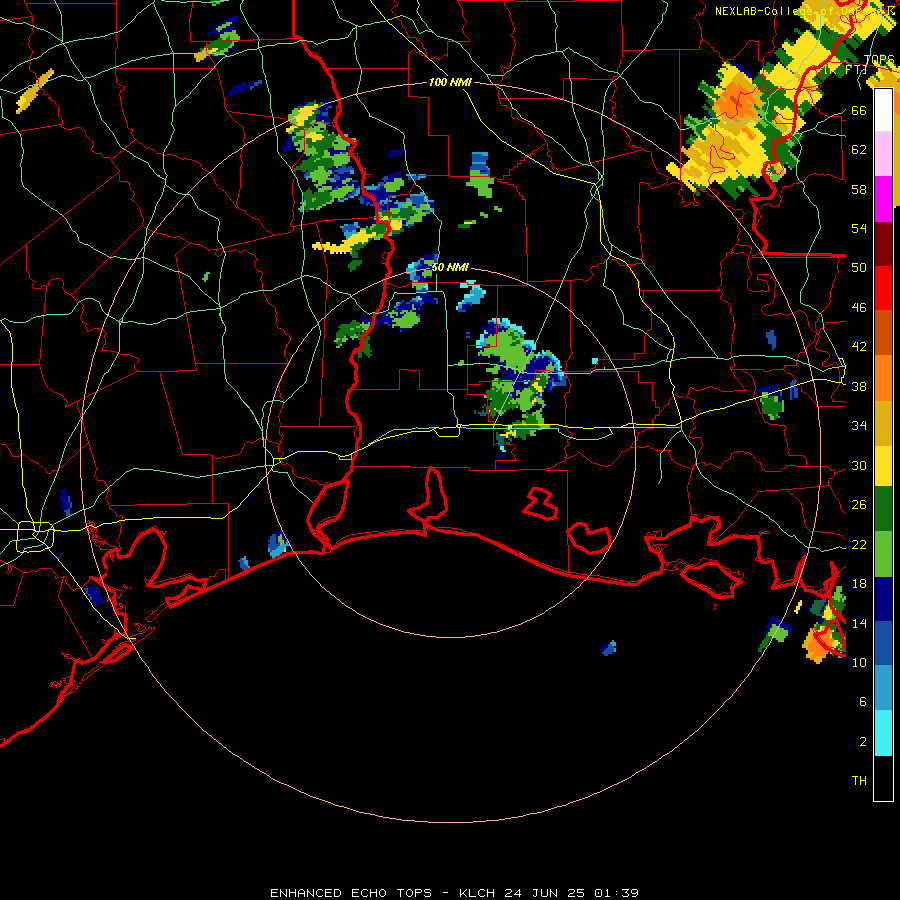The width and height of the screenshot is (900, 900).
Task: Click the bright red legend swatch
Action: [883, 288]
